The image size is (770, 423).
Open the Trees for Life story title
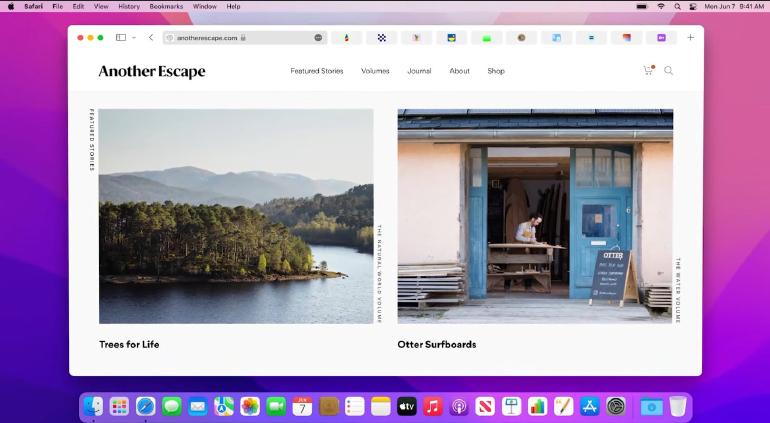point(129,344)
